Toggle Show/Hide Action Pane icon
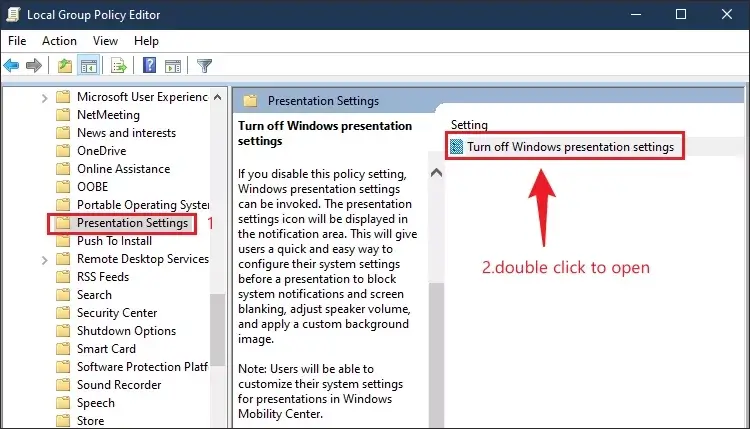750x429 pixels. pos(173,66)
